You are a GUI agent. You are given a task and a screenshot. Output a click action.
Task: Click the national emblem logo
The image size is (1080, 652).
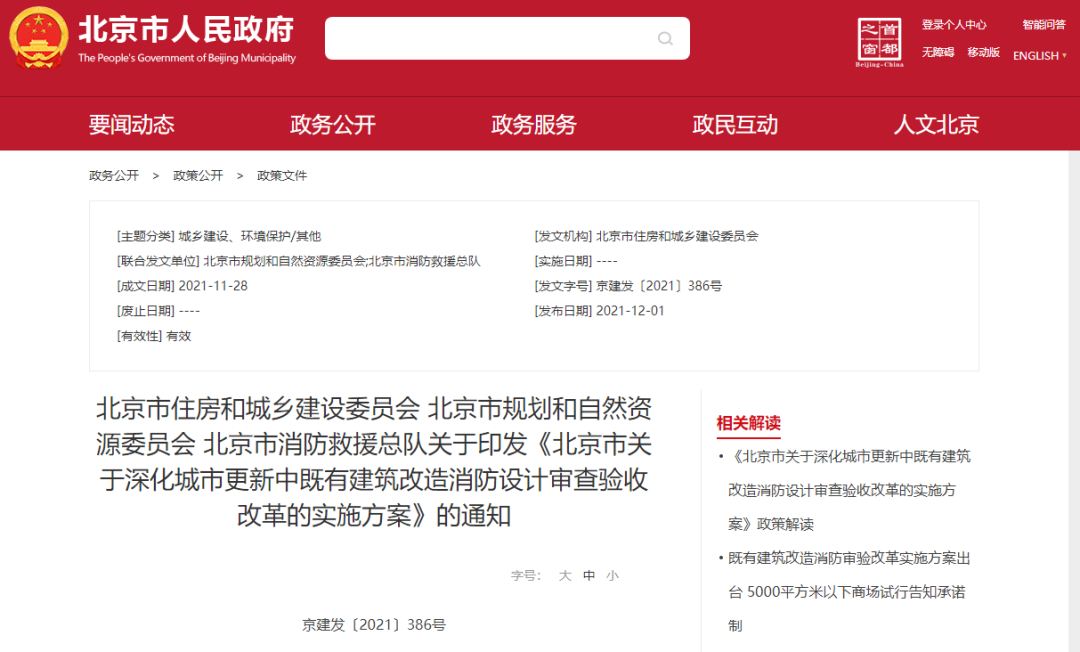[39, 37]
